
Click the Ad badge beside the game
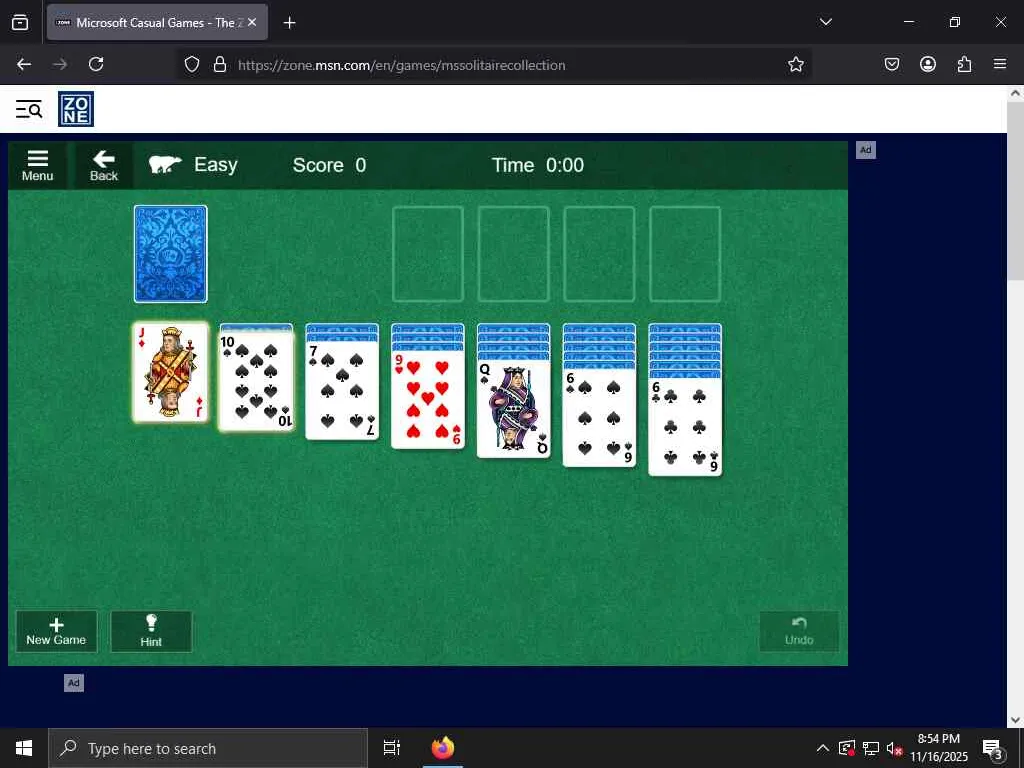[x=865, y=150]
